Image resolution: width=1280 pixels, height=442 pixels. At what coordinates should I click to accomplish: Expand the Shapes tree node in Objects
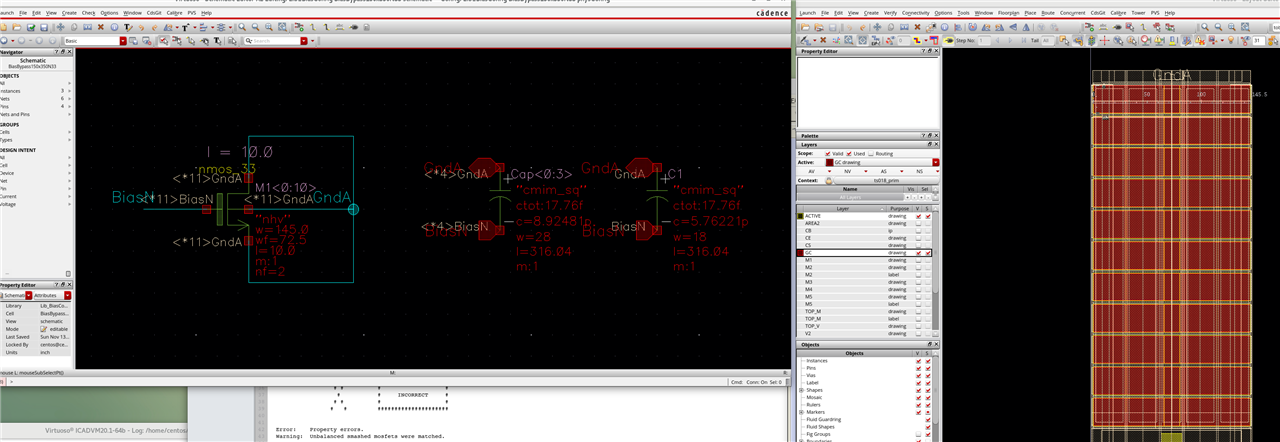coord(801,389)
